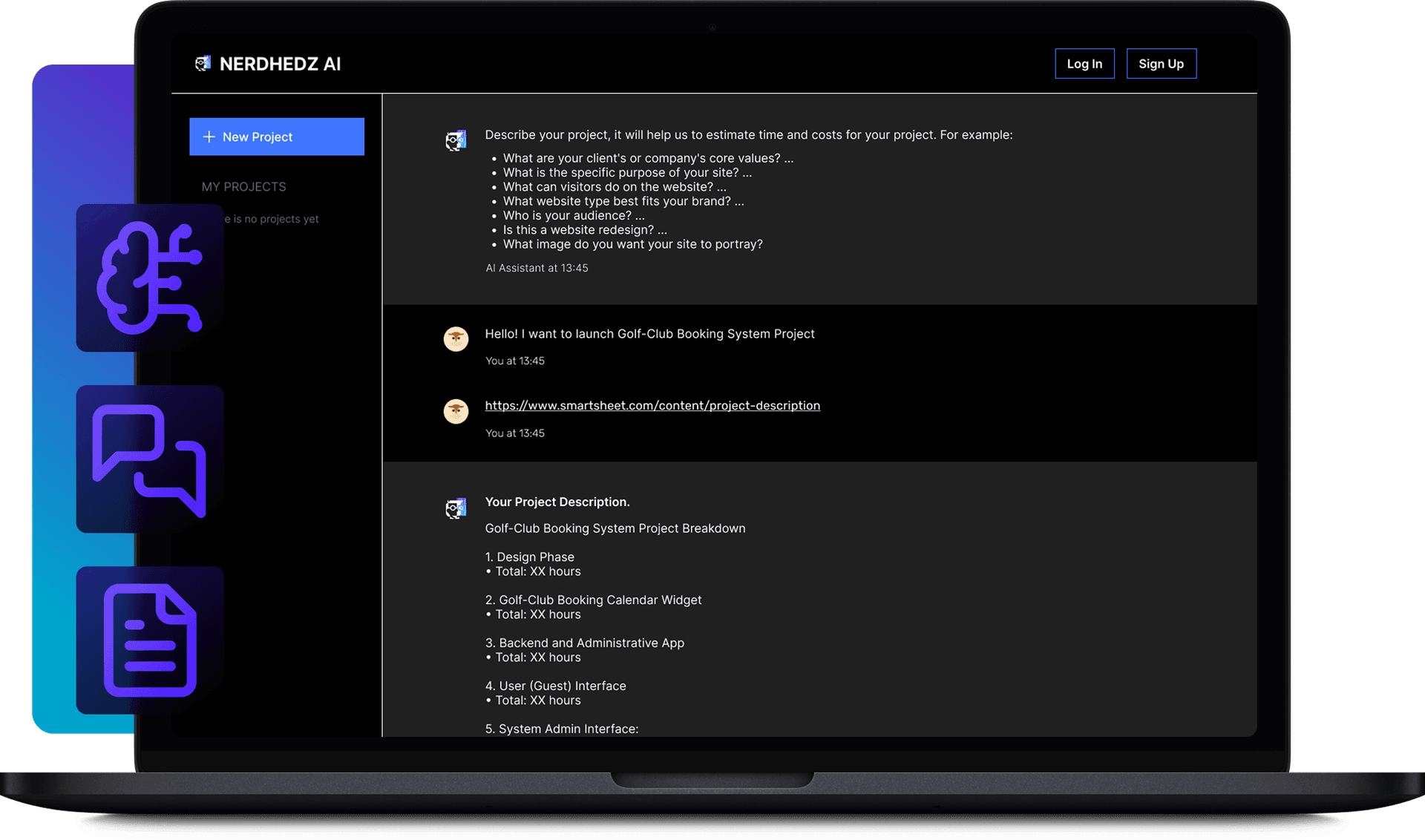Click the chat bubbles icon tile

click(x=150, y=459)
